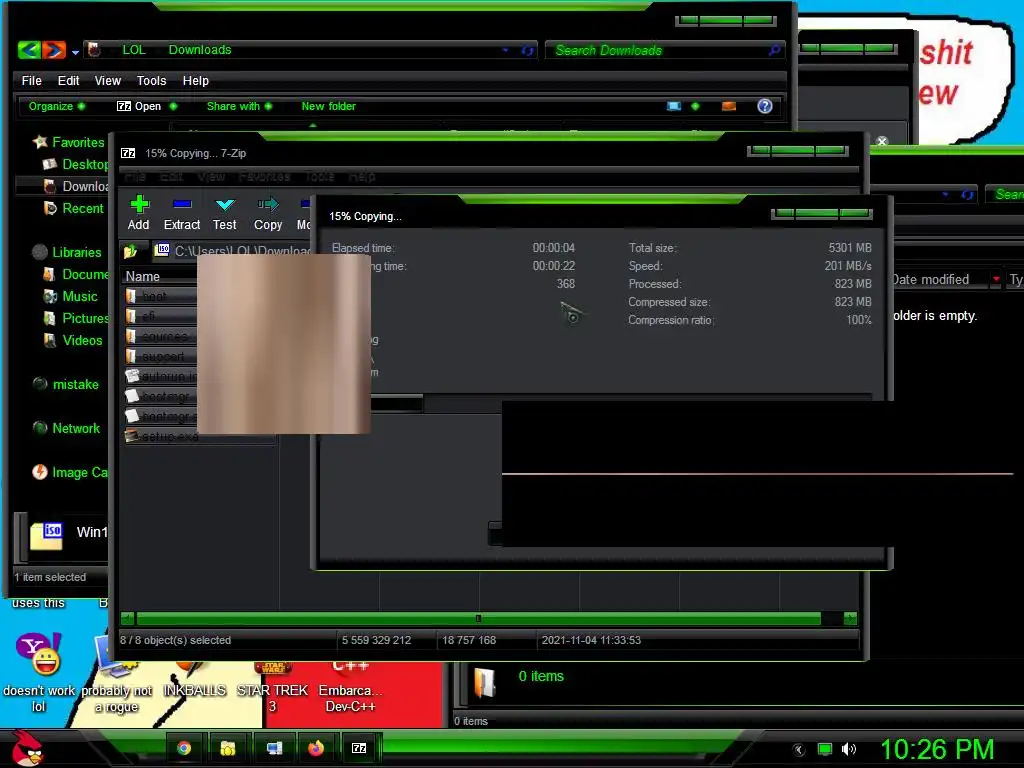The height and width of the screenshot is (768, 1024).
Task: Click the Copy button in 7-Zip
Action: [268, 214]
